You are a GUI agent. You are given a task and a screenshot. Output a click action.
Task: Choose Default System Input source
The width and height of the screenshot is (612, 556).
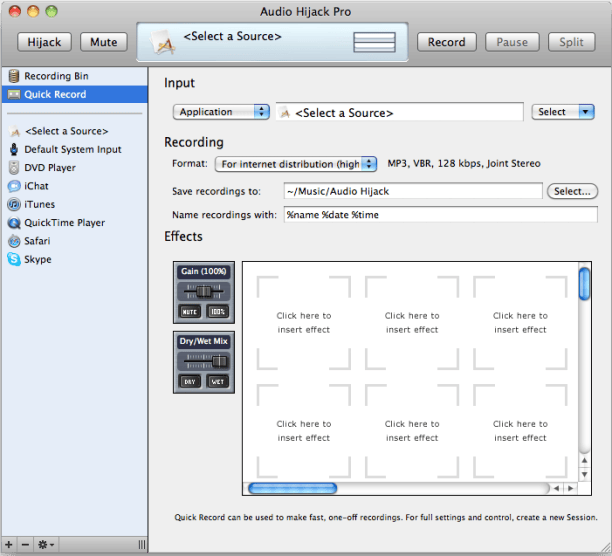pos(75,149)
